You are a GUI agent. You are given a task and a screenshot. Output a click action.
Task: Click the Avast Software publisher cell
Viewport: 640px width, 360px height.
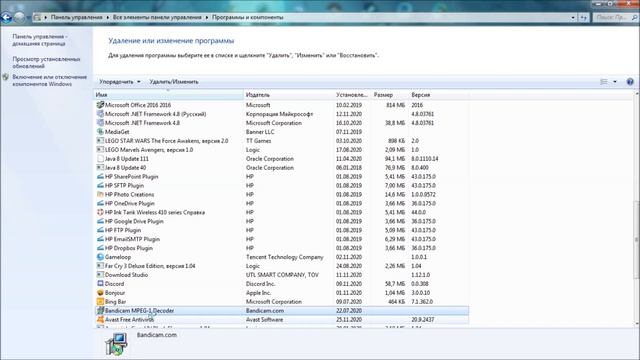264,320
